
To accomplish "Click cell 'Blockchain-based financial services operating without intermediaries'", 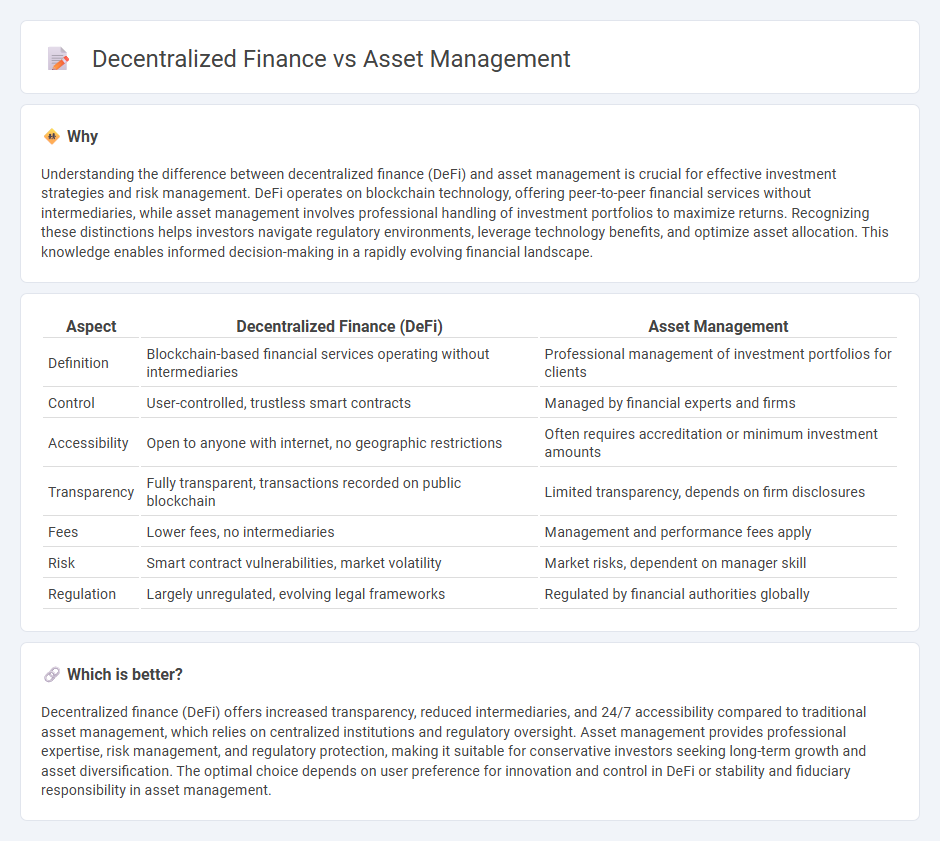I will click(x=339, y=363).
